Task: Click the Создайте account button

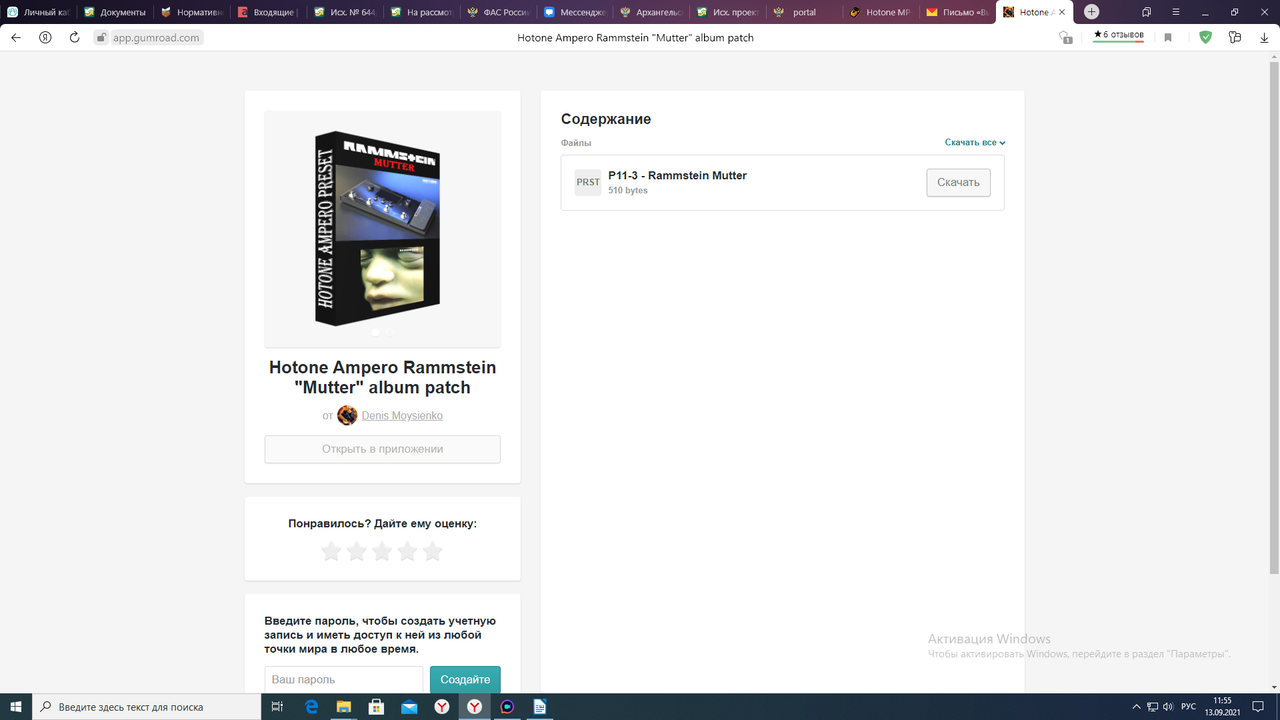Action: click(465, 679)
